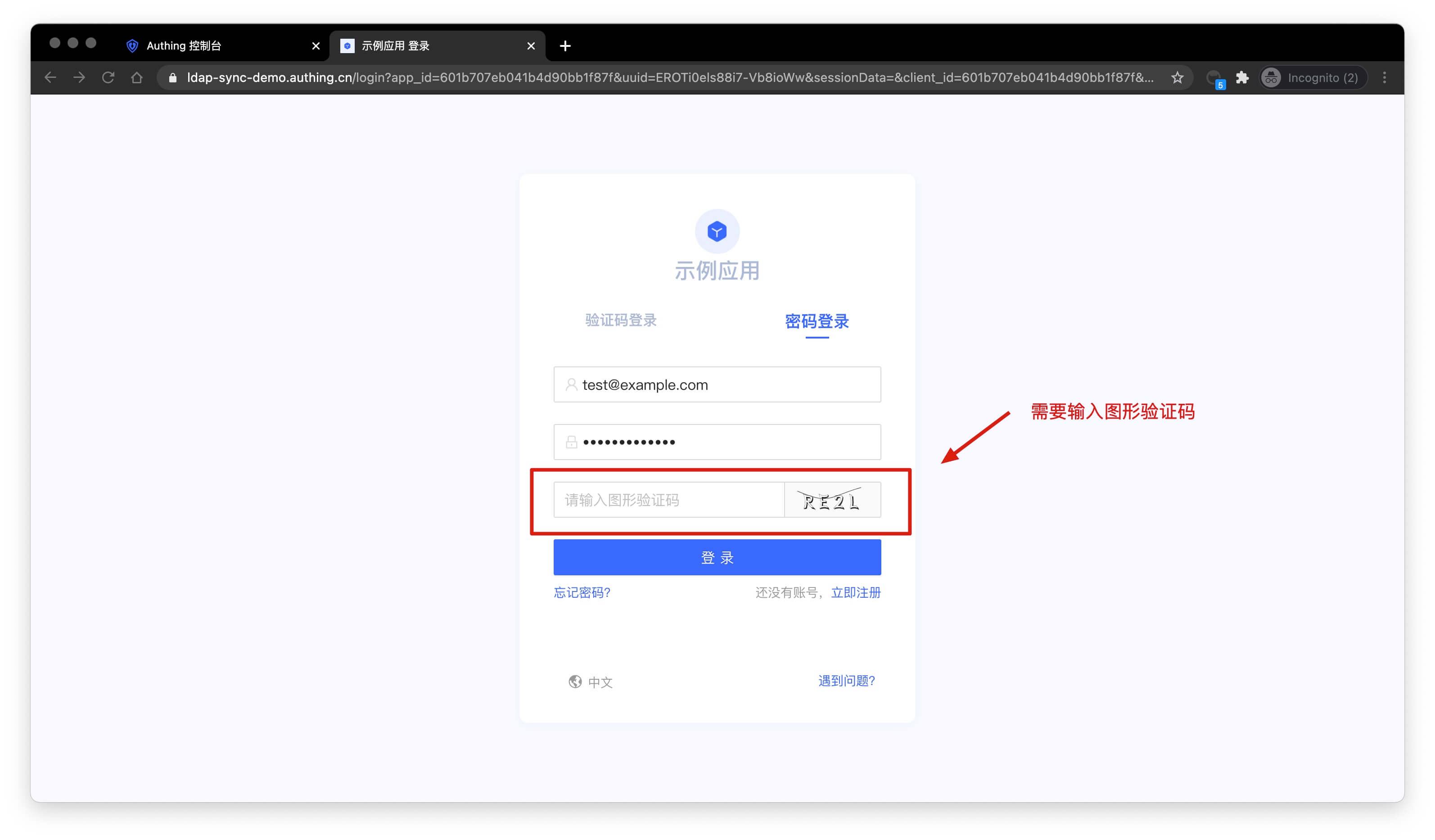Open the 遇到问题? help link
Screen dimensions: 1435x840
846,681
